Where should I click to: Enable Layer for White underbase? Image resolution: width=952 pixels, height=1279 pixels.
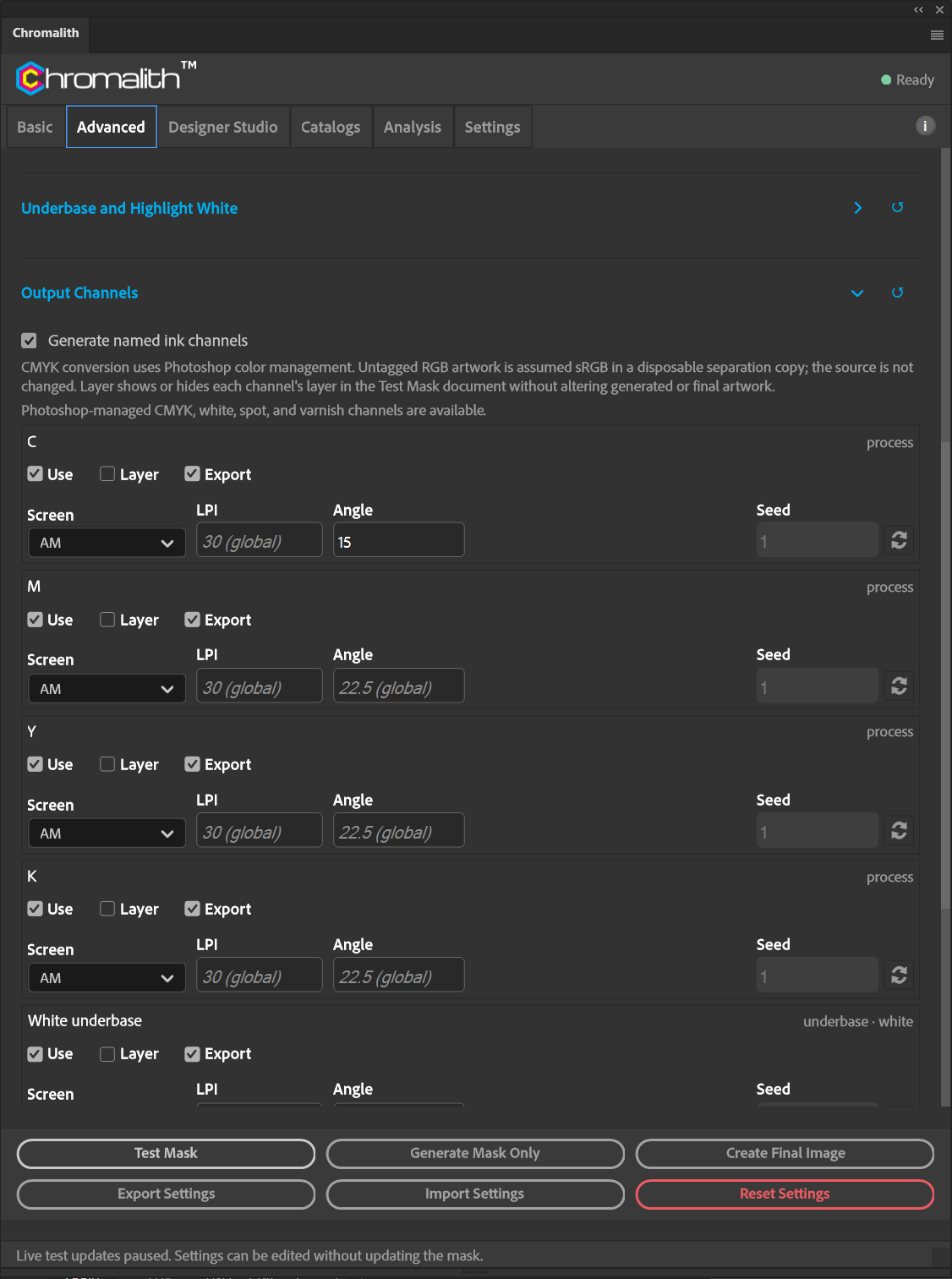click(x=107, y=1053)
